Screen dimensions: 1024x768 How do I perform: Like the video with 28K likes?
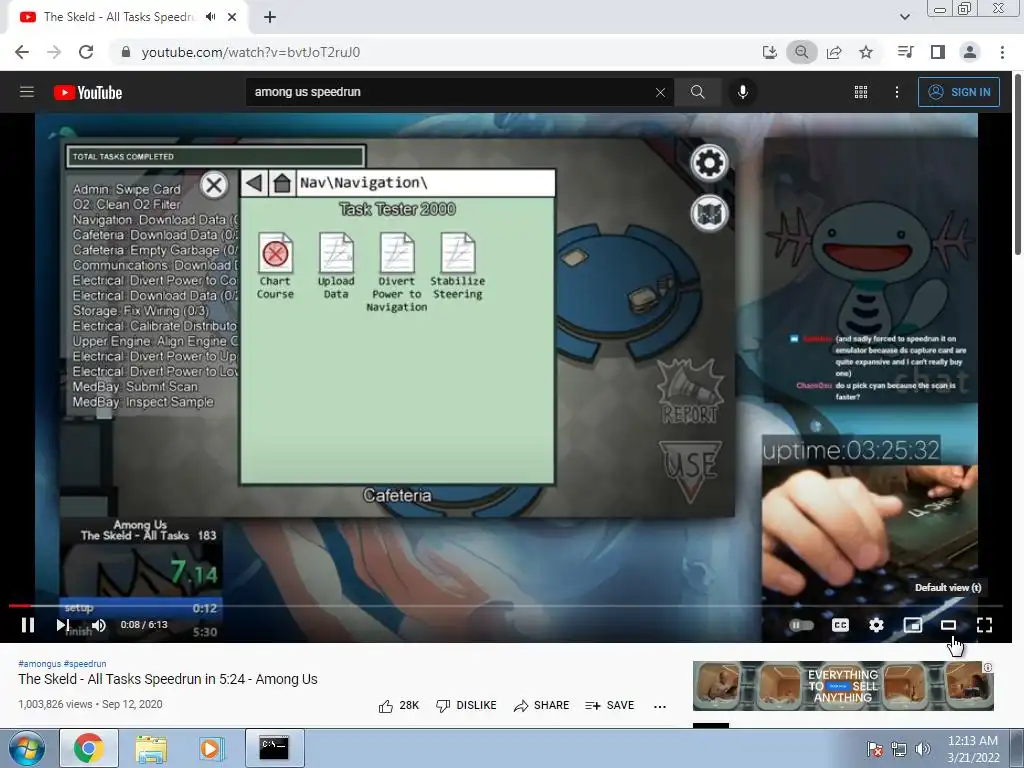[x=399, y=705]
